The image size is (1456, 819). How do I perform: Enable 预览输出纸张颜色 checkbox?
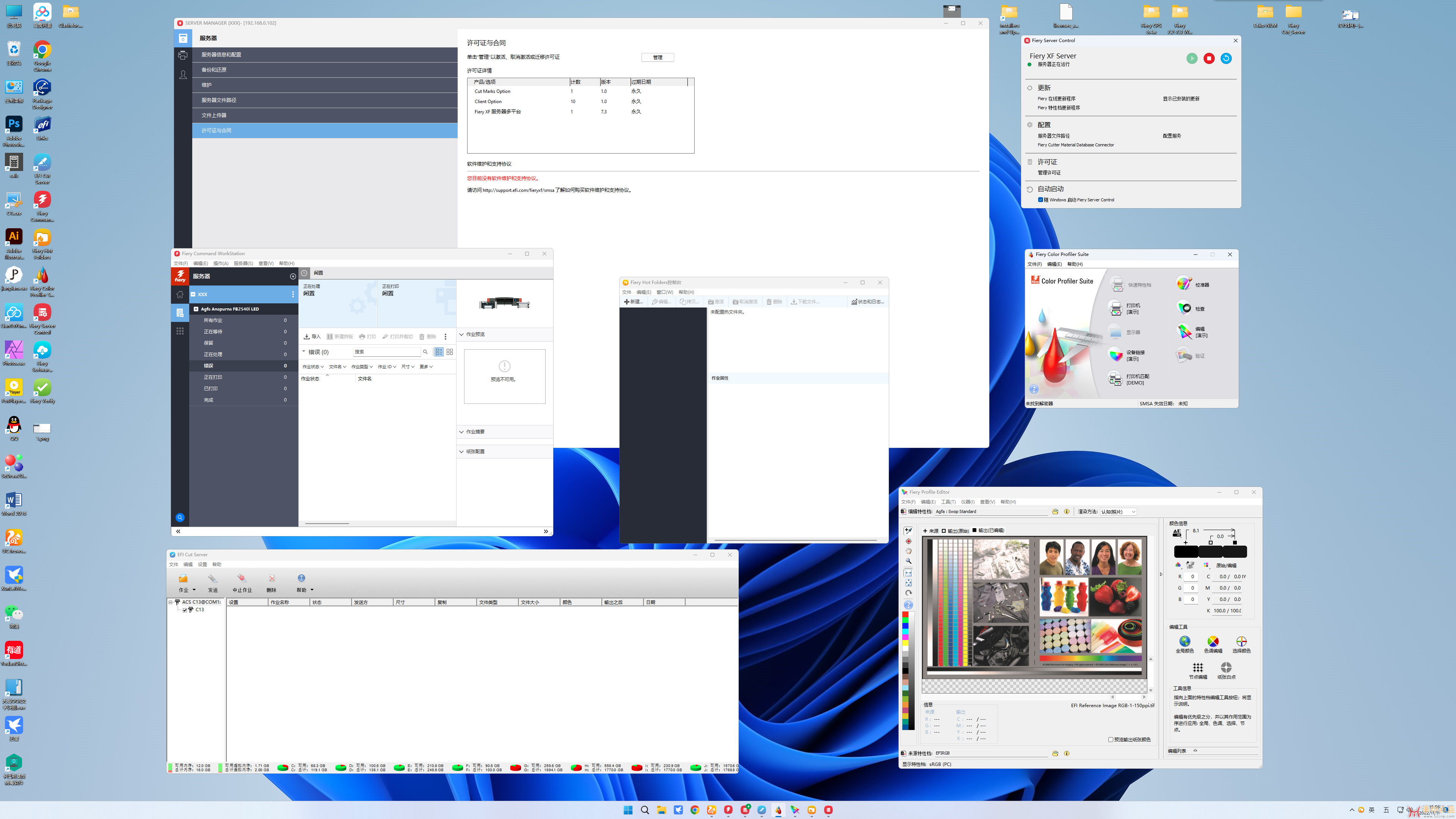[x=1111, y=739]
